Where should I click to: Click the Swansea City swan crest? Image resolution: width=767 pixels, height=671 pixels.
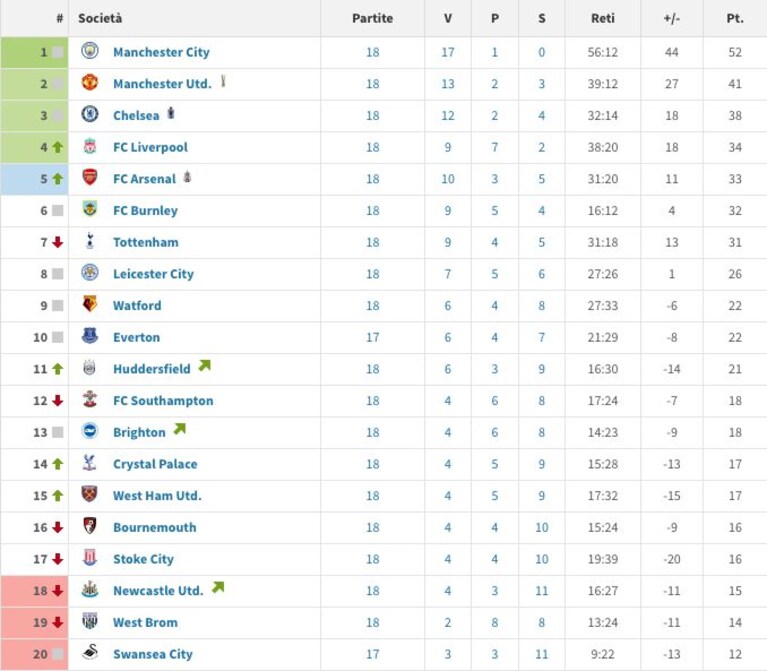tap(90, 652)
